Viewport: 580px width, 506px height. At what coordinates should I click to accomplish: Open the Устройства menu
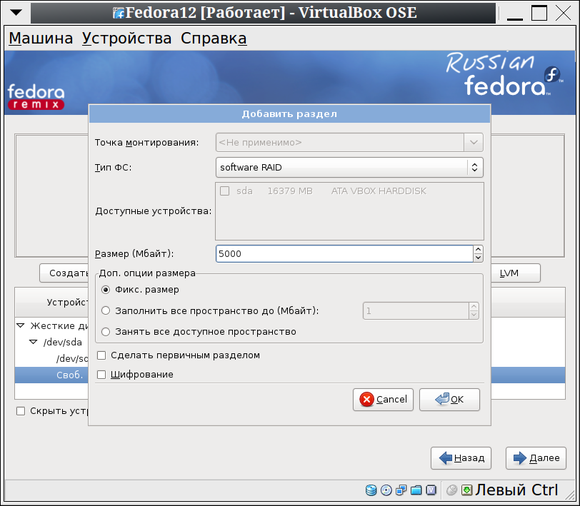coord(127,38)
